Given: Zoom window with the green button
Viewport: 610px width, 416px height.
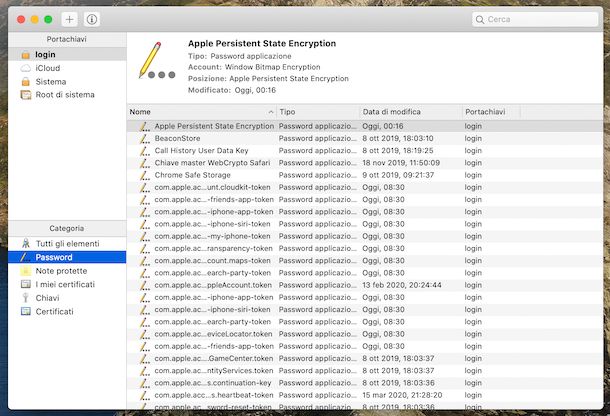Looking at the screenshot, I should tap(48, 19).
